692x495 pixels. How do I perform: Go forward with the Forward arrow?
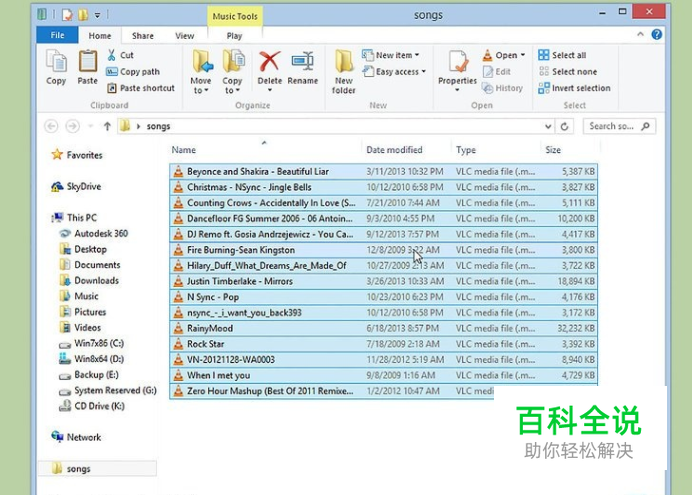pos(72,126)
